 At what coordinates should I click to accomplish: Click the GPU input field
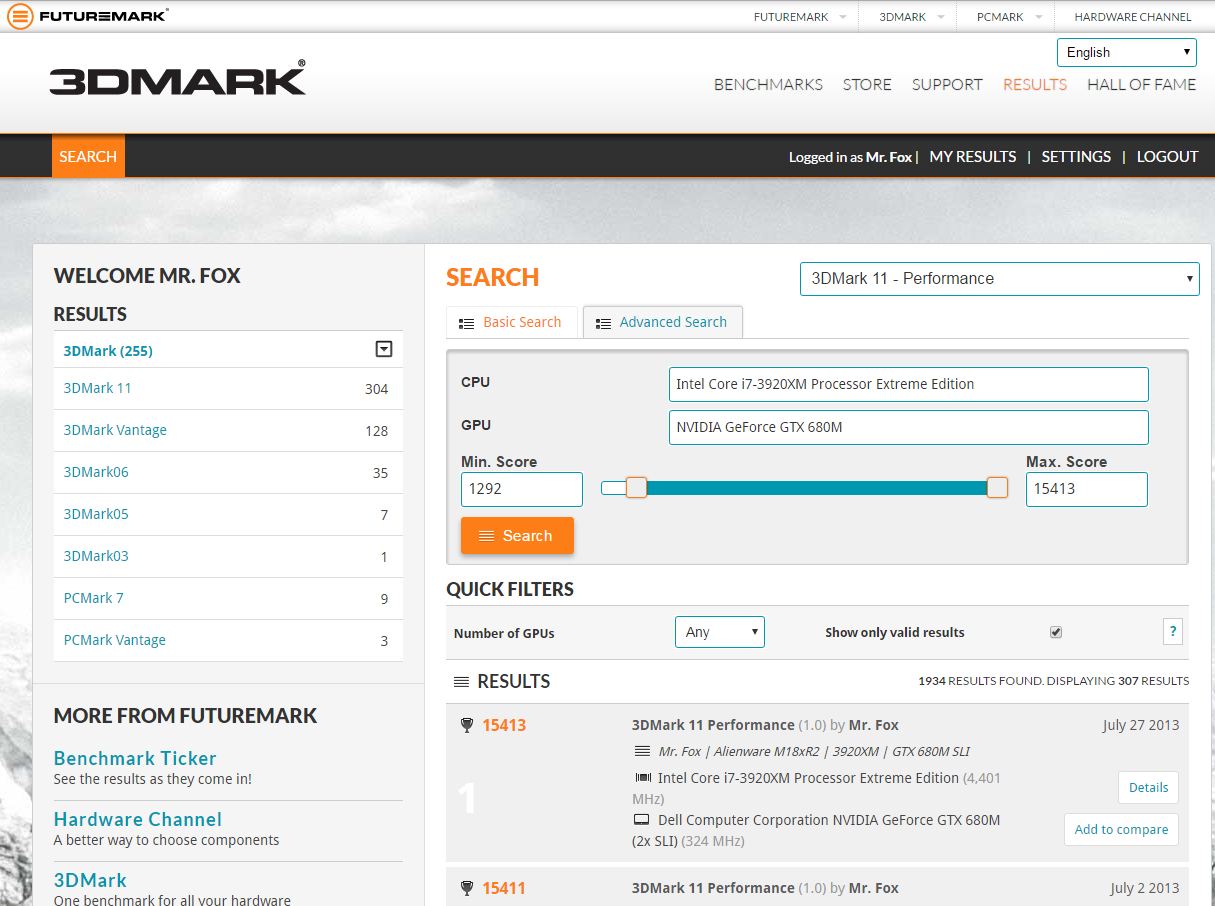(x=908, y=427)
